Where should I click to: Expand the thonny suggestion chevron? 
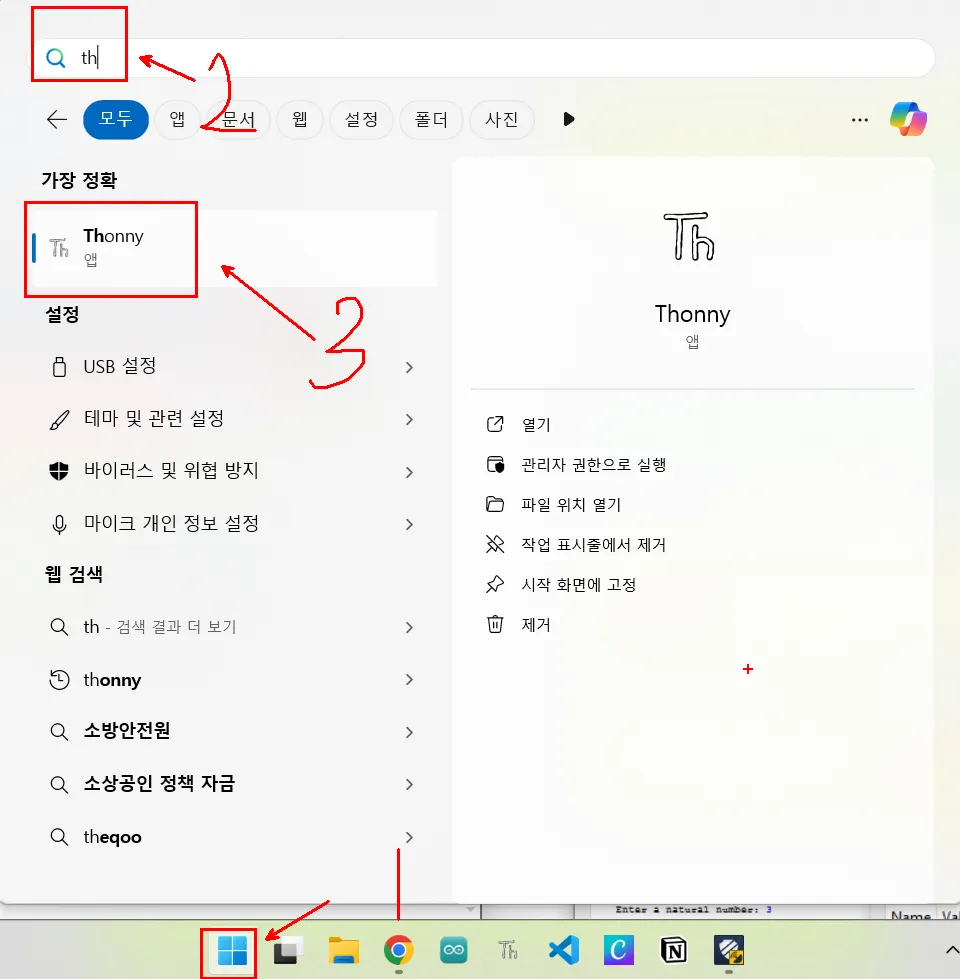(409, 679)
